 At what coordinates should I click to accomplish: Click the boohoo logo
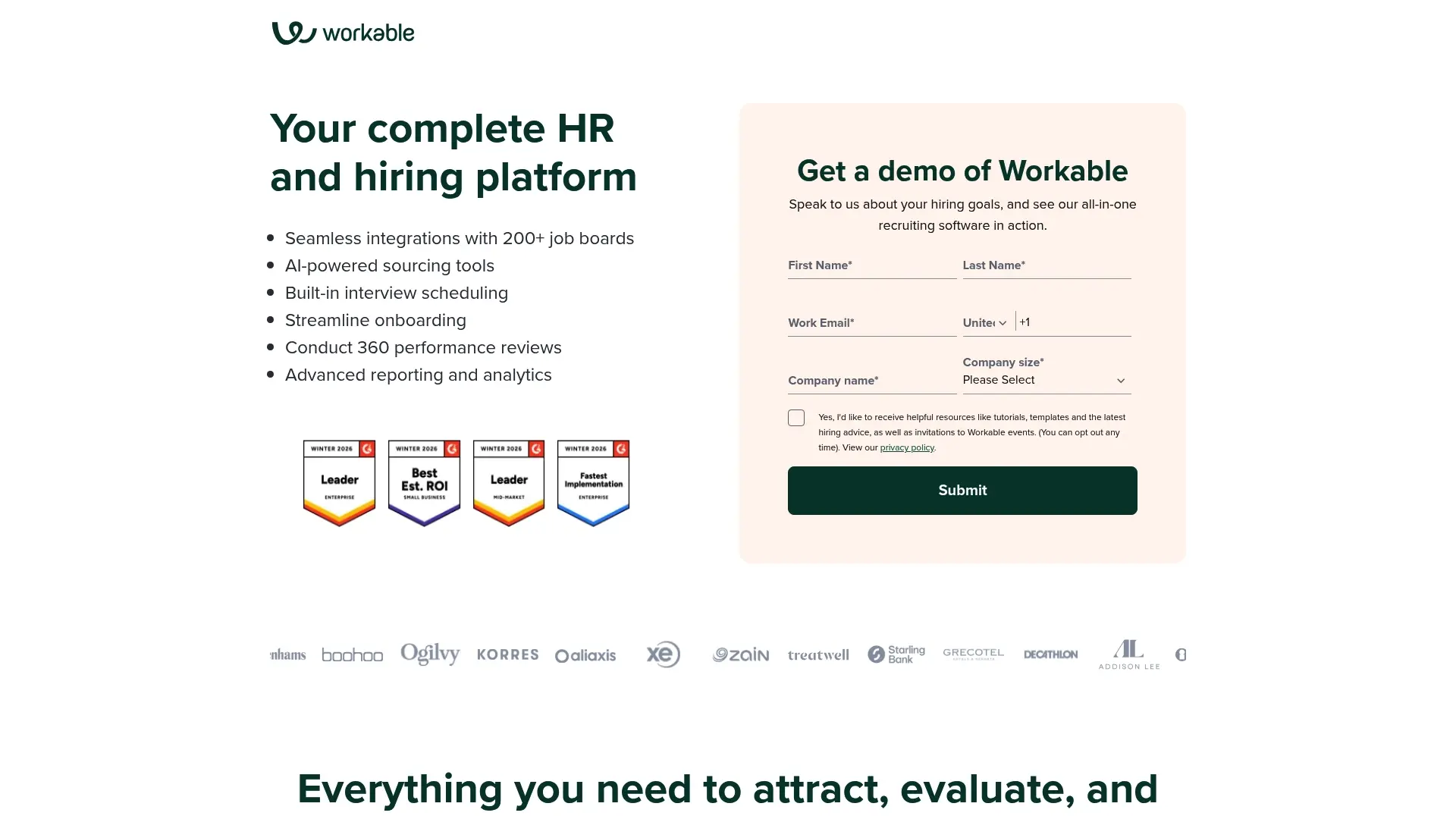(x=353, y=655)
